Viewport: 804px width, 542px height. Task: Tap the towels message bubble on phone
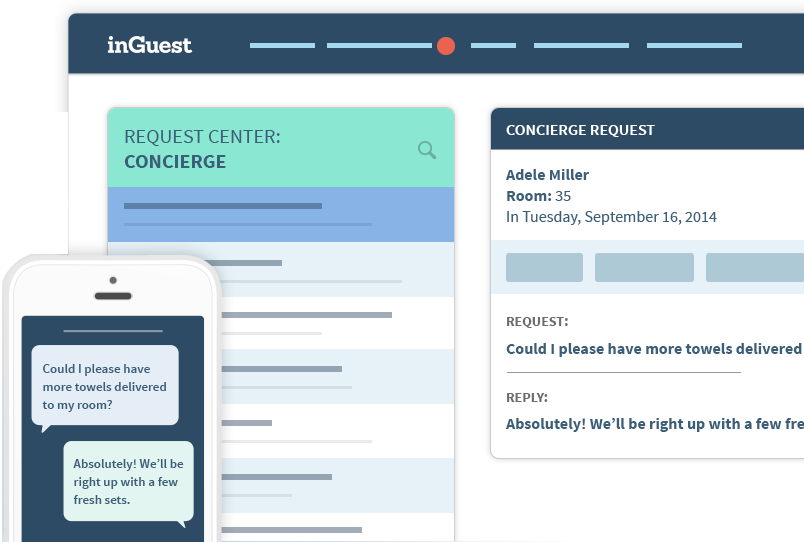[105, 385]
